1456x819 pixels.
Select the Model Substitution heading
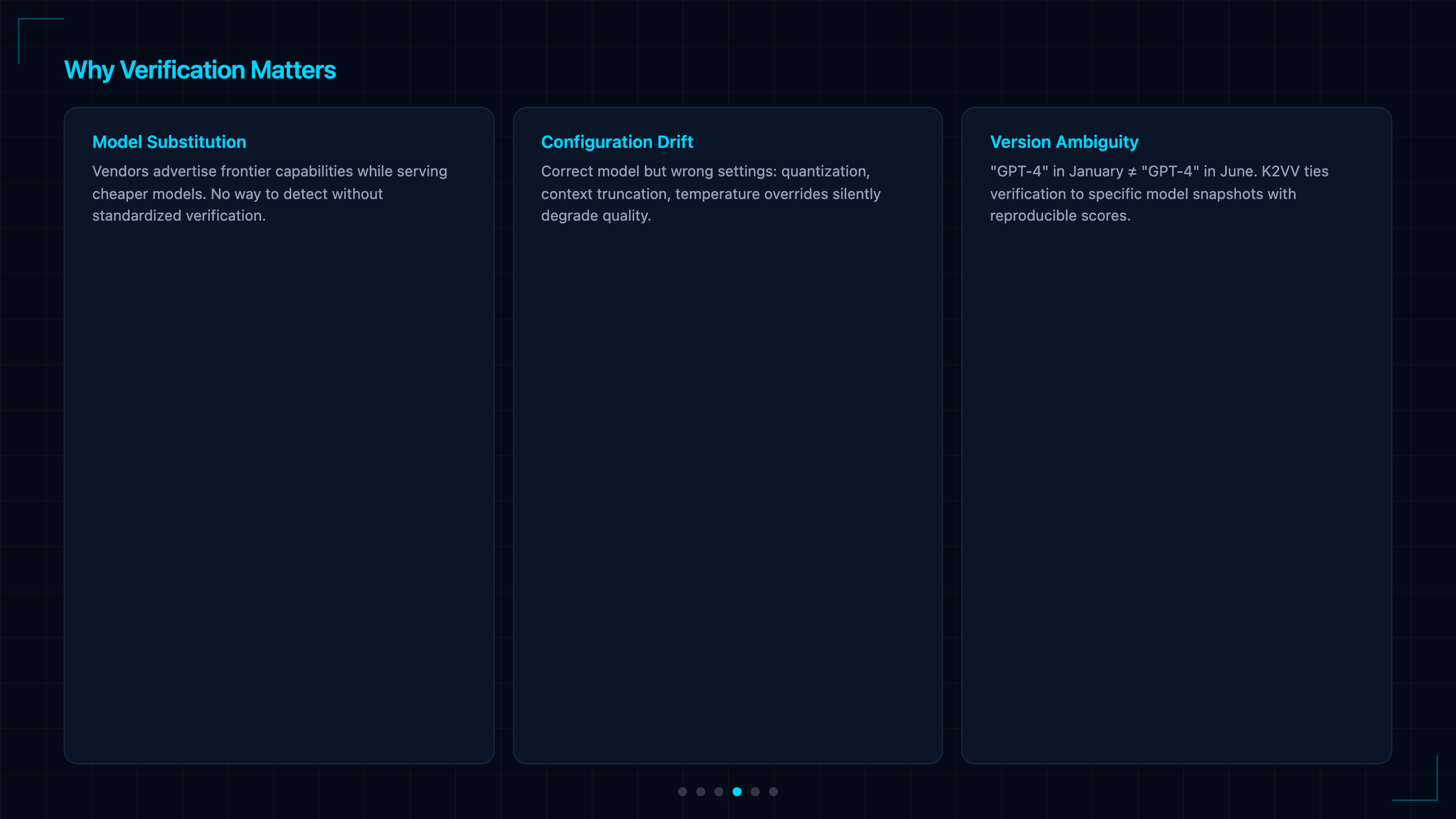[x=169, y=142]
